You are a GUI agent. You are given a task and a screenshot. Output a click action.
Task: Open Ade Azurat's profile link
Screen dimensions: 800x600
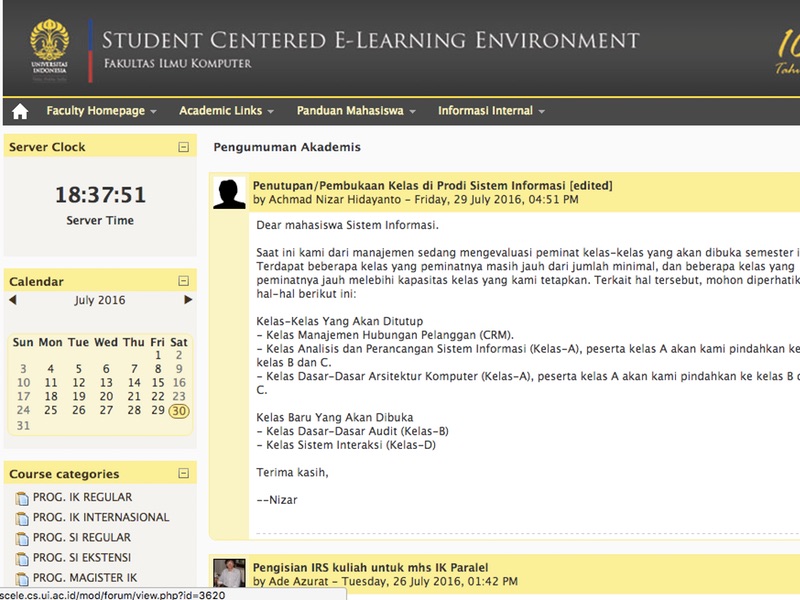298,581
